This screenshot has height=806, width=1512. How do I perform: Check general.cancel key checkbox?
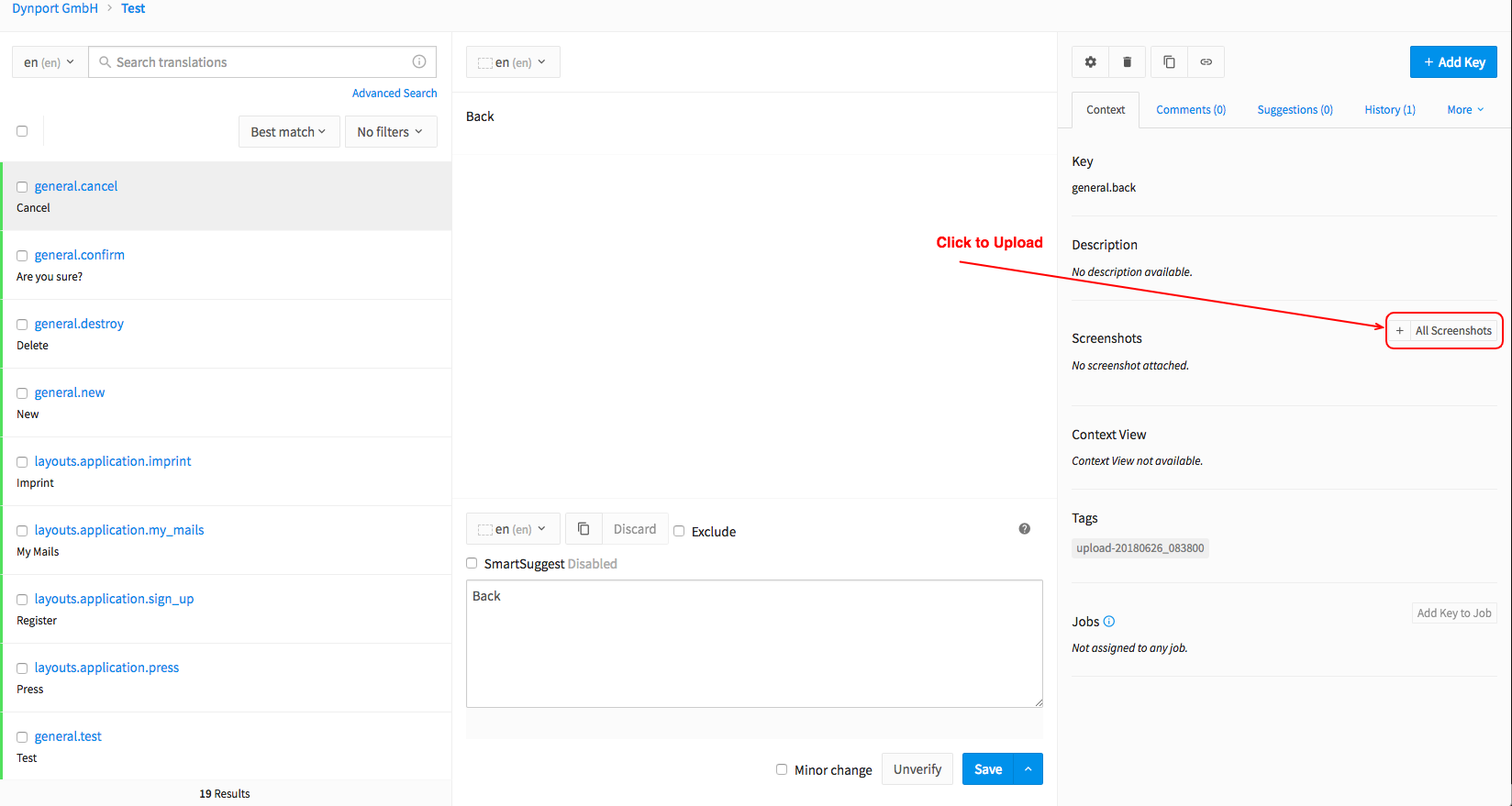click(x=22, y=187)
